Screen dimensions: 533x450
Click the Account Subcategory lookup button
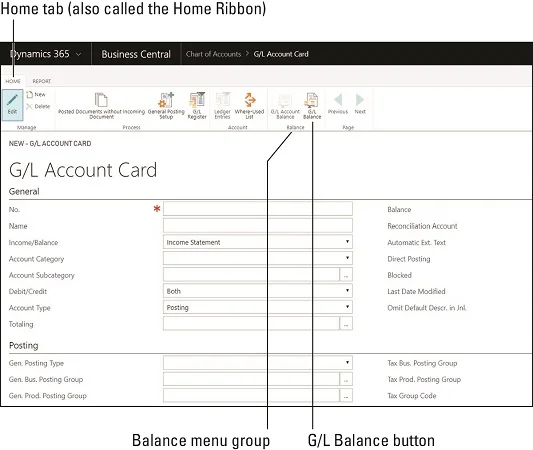point(346,275)
